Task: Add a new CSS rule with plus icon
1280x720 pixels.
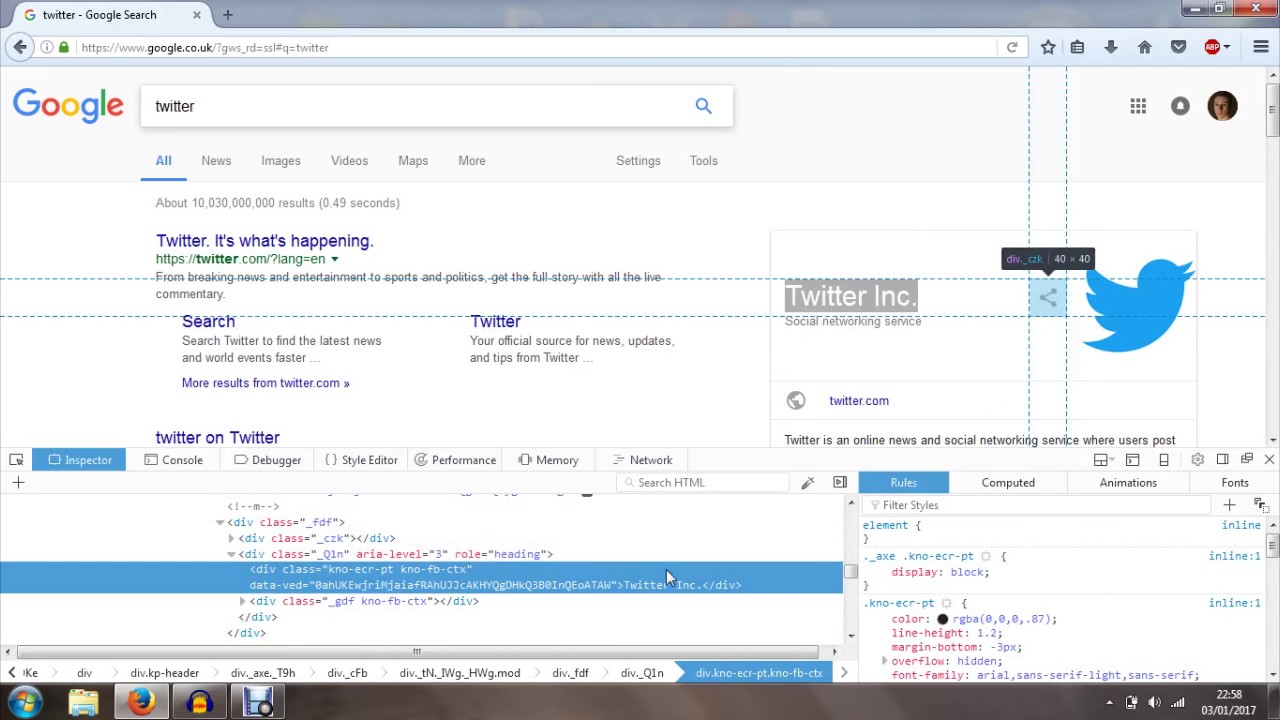Action: [x=1229, y=505]
